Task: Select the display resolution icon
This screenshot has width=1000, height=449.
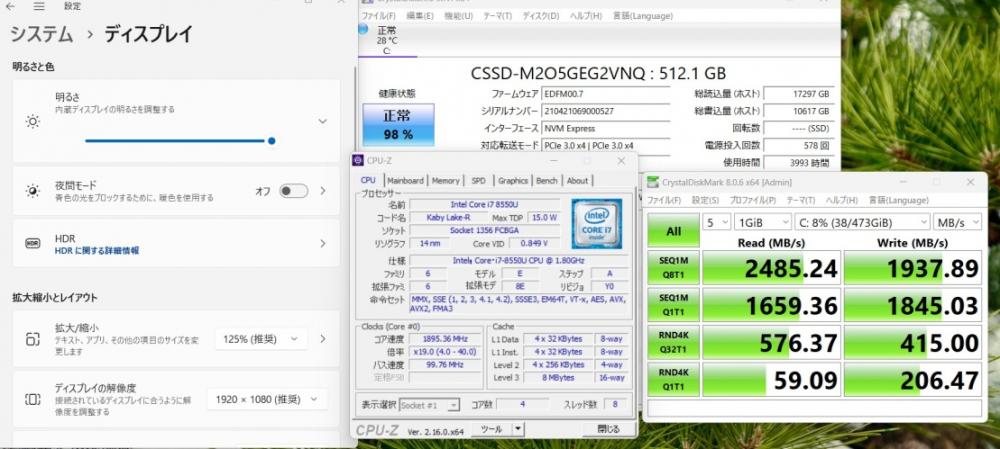Action: (x=33, y=400)
